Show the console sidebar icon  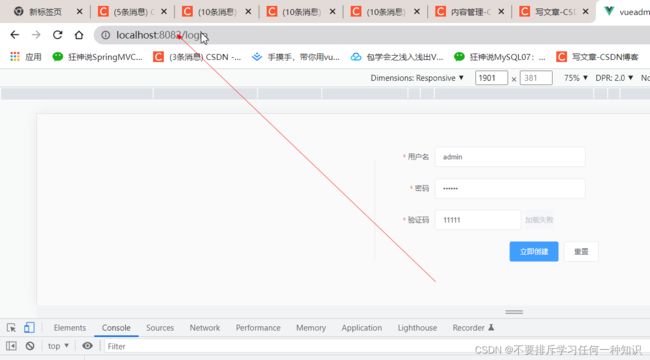11,346
